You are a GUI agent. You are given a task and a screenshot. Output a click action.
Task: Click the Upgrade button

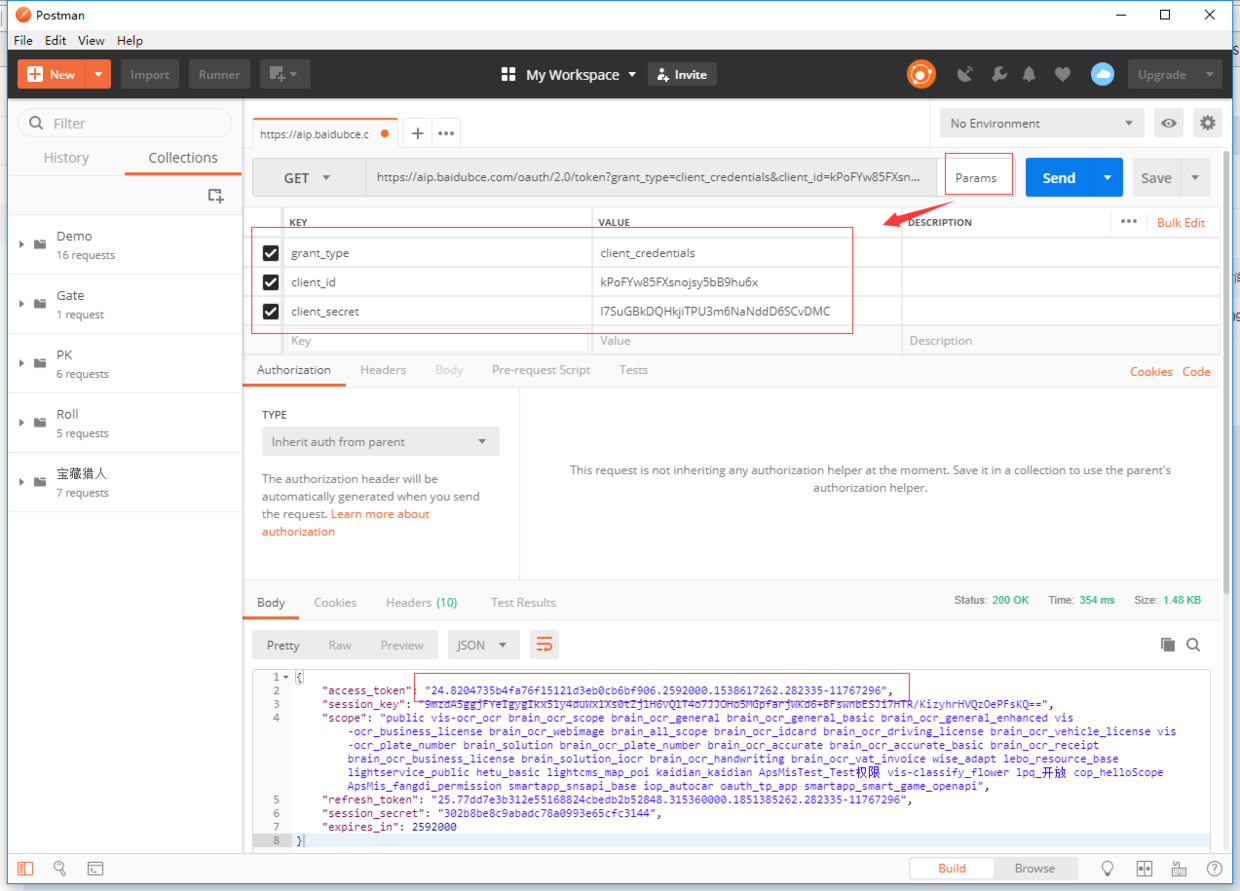pyautogui.click(x=1162, y=74)
